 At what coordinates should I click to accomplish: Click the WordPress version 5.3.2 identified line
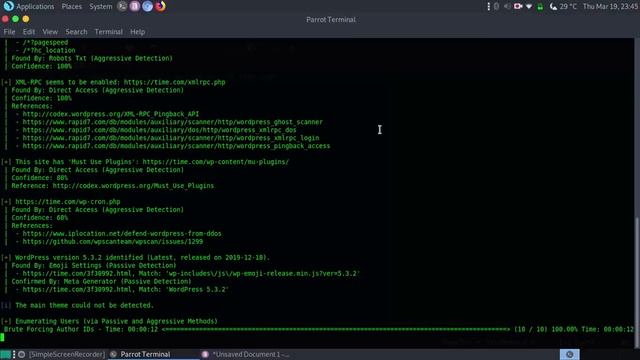(142, 258)
